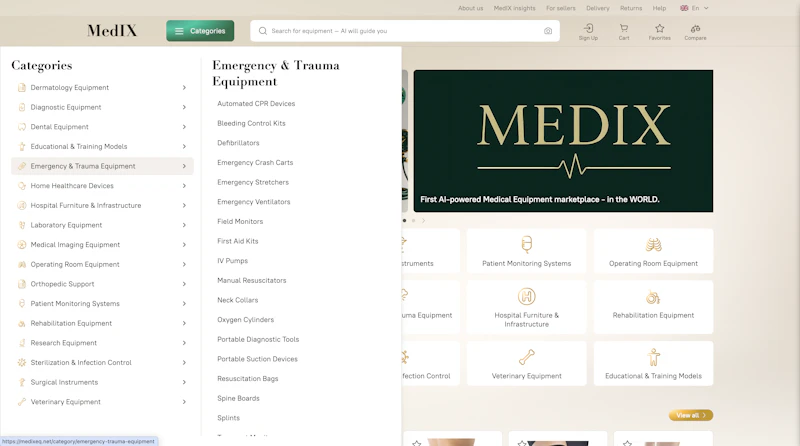Open the Cart icon
The width and height of the screenshot is (800, 446).
point(623,29)
